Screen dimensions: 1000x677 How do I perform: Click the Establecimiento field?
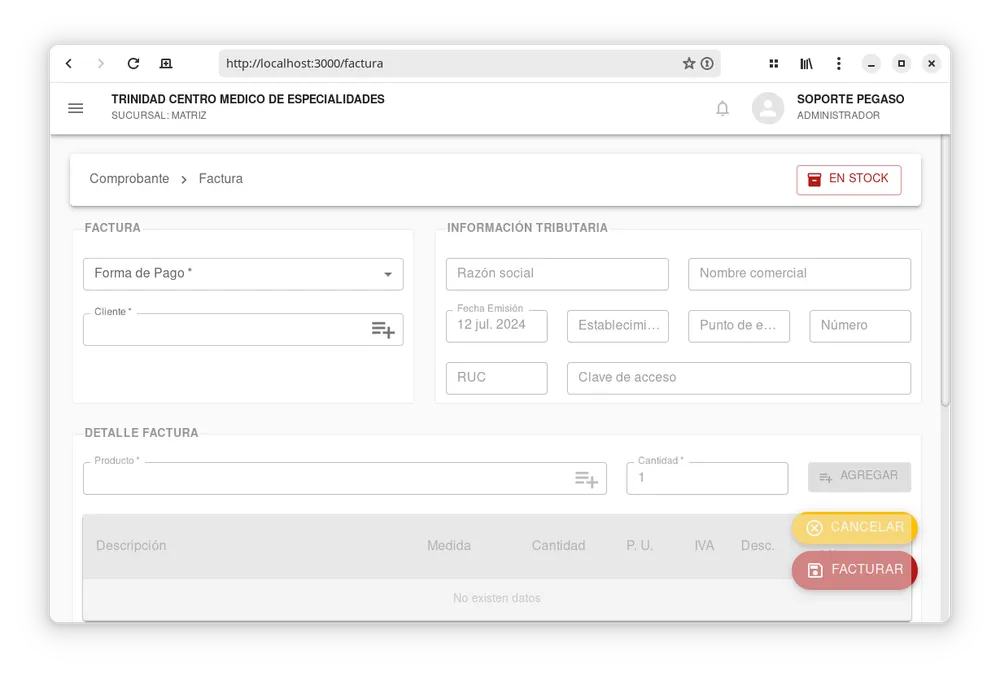click(x=618, y=326)
